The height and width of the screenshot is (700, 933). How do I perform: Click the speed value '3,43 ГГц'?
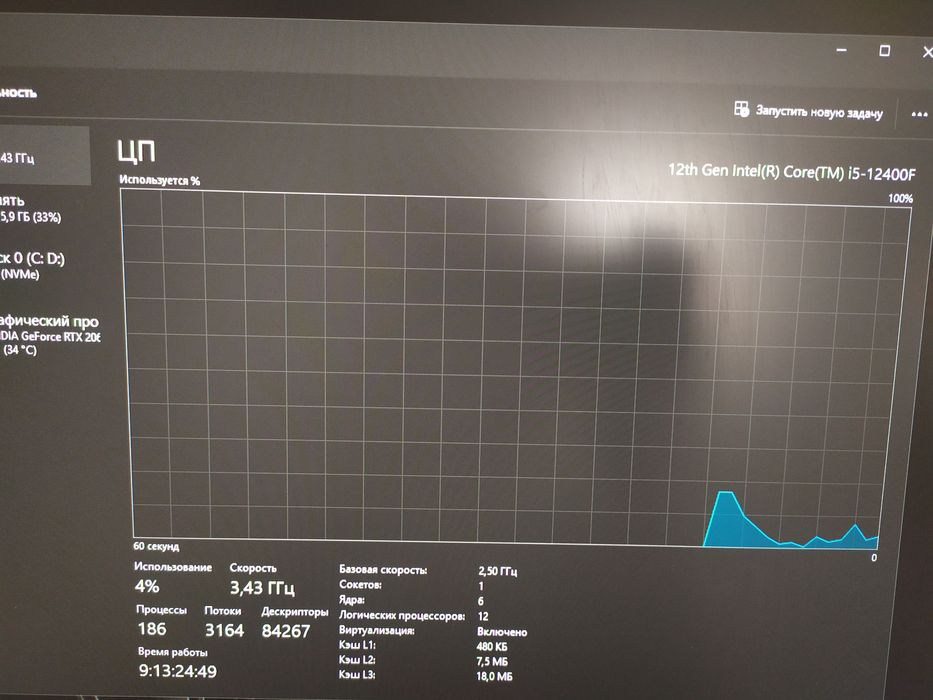(262, 588)
